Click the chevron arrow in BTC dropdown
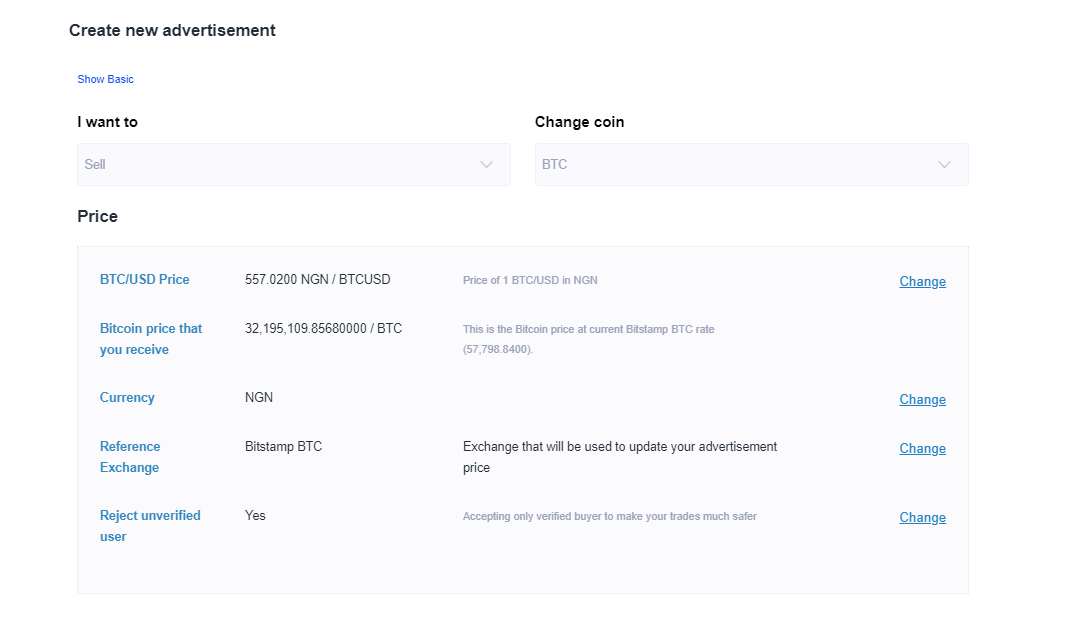Screen dimensions: 1073x619 click(944, 164)
